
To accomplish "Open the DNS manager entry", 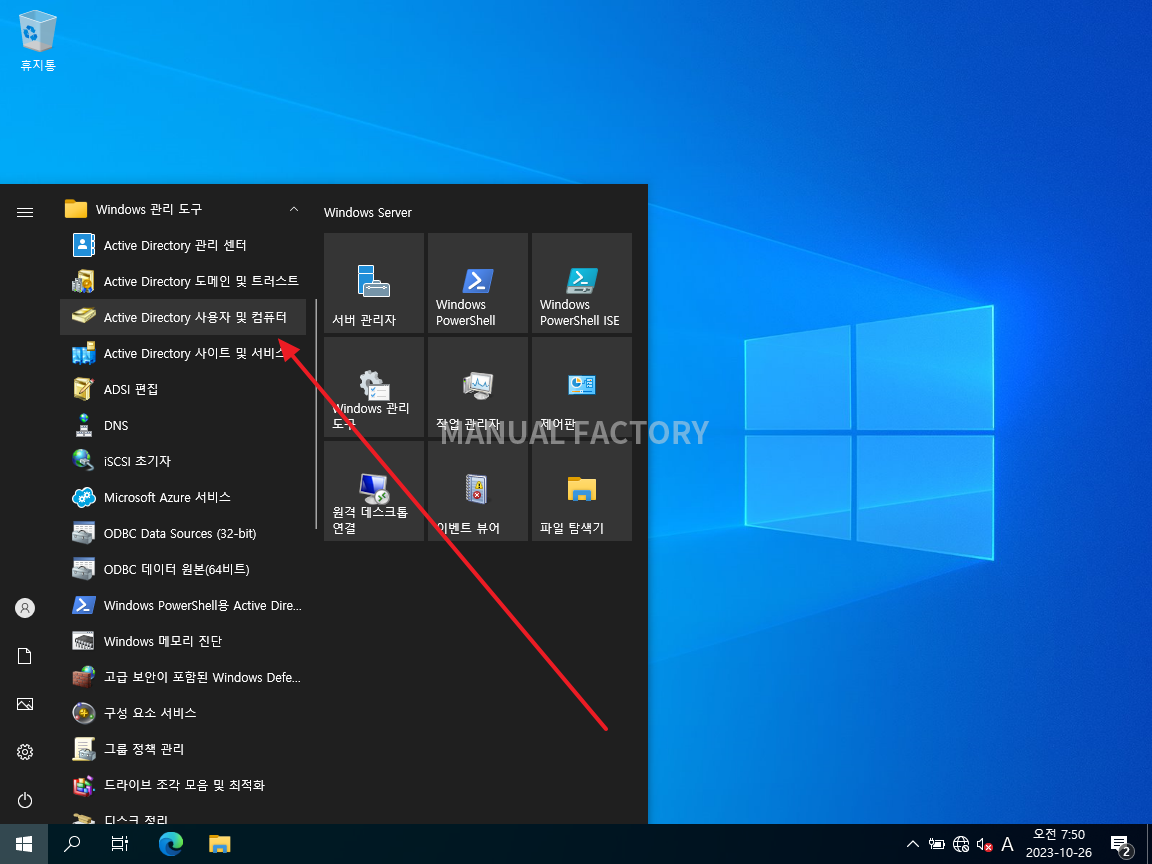I will (x=183, y=425).
